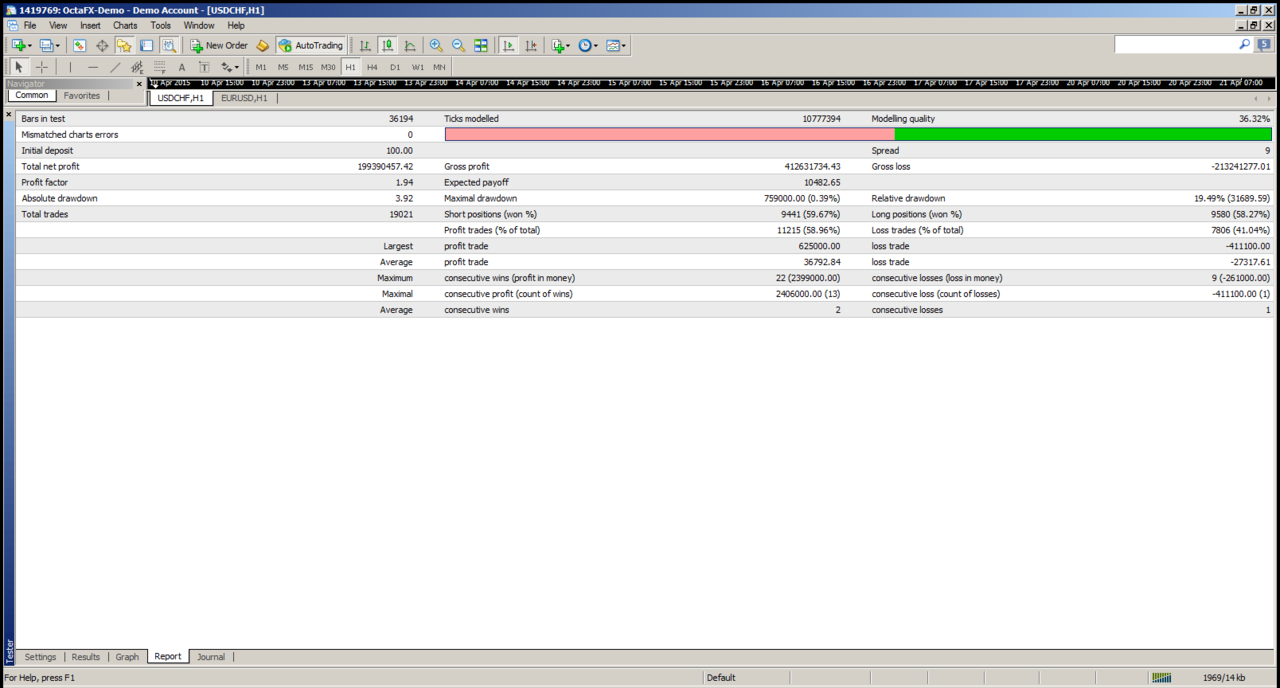The height and width of the screenshot is (688, 1280).
Task: Open the Charts menu
Action: click(x=125, y=25)
